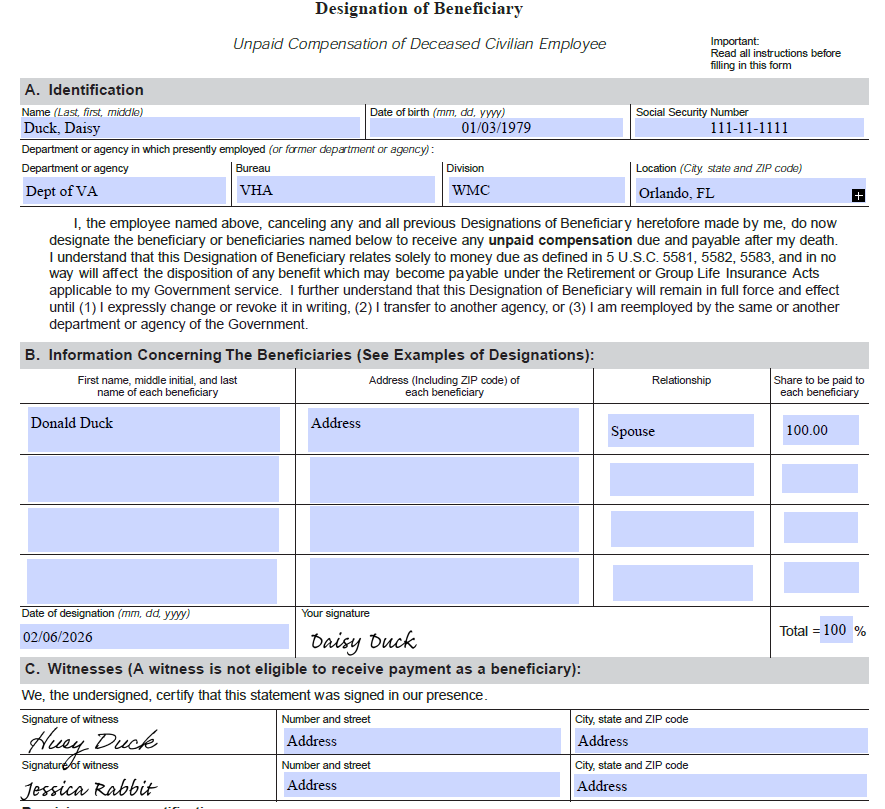This screenshot has height=809, width=885.
Task: Select the Location field with Orlando, FL
Action: (x=750, y=191)
